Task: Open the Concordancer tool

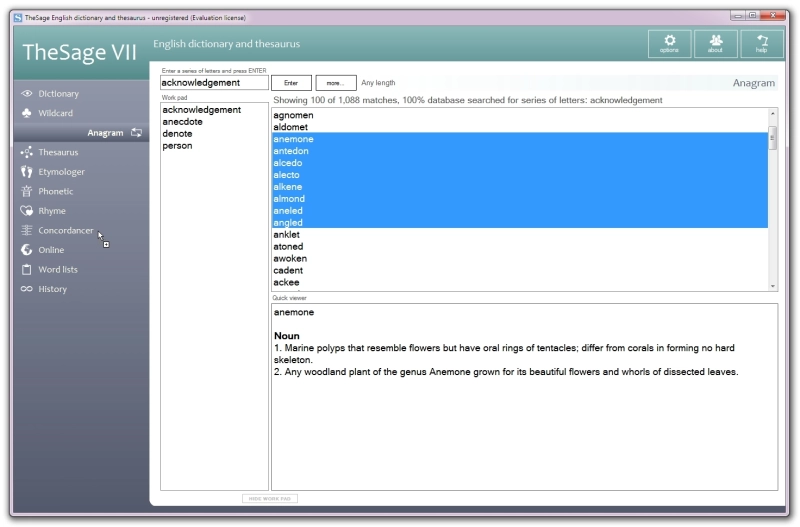Action: 66,230
